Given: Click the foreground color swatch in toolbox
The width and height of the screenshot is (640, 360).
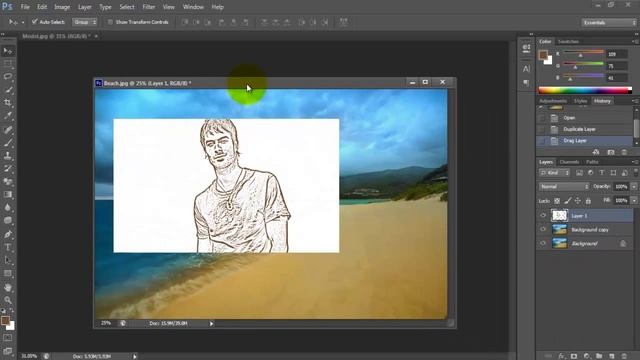Looking at the screenshot, I should 5,320.
